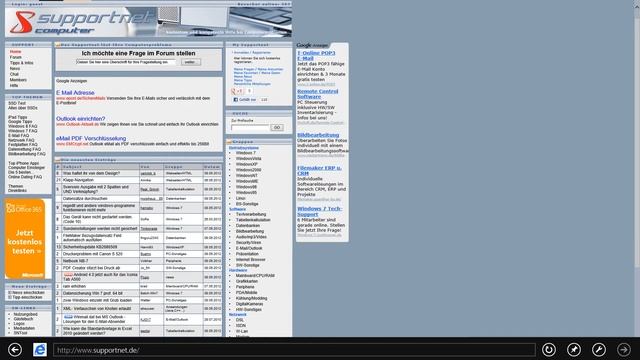This screenshot has width=640, height=360.
Task: Open the Software group heading
Action: (x=237, y=209)
